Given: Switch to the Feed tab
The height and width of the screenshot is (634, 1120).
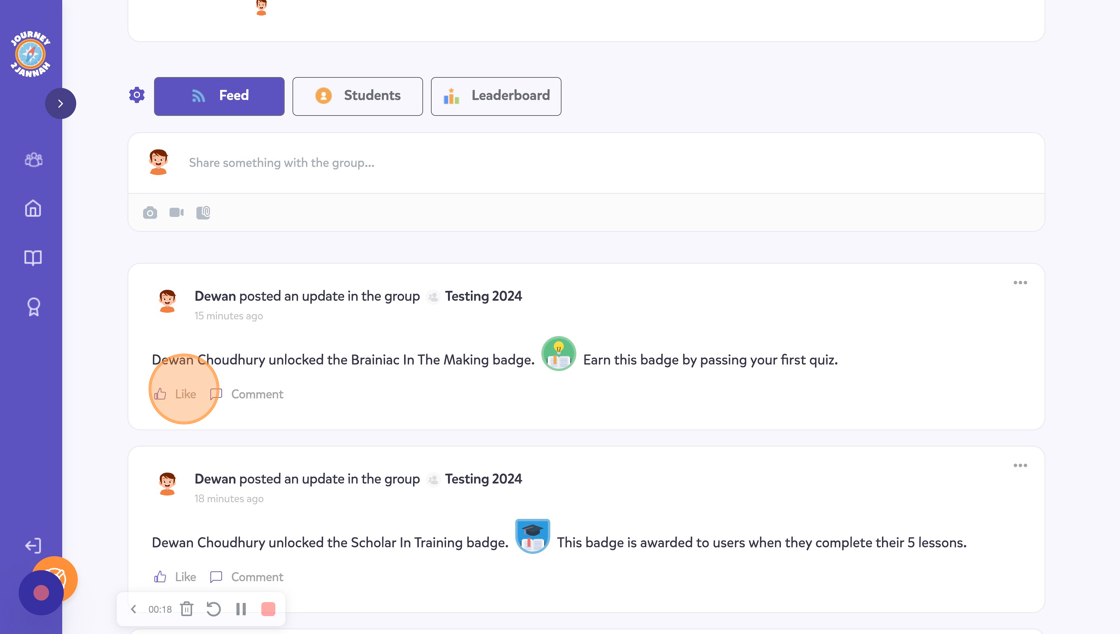Looking at the screenshot, I should click(219, 96).
